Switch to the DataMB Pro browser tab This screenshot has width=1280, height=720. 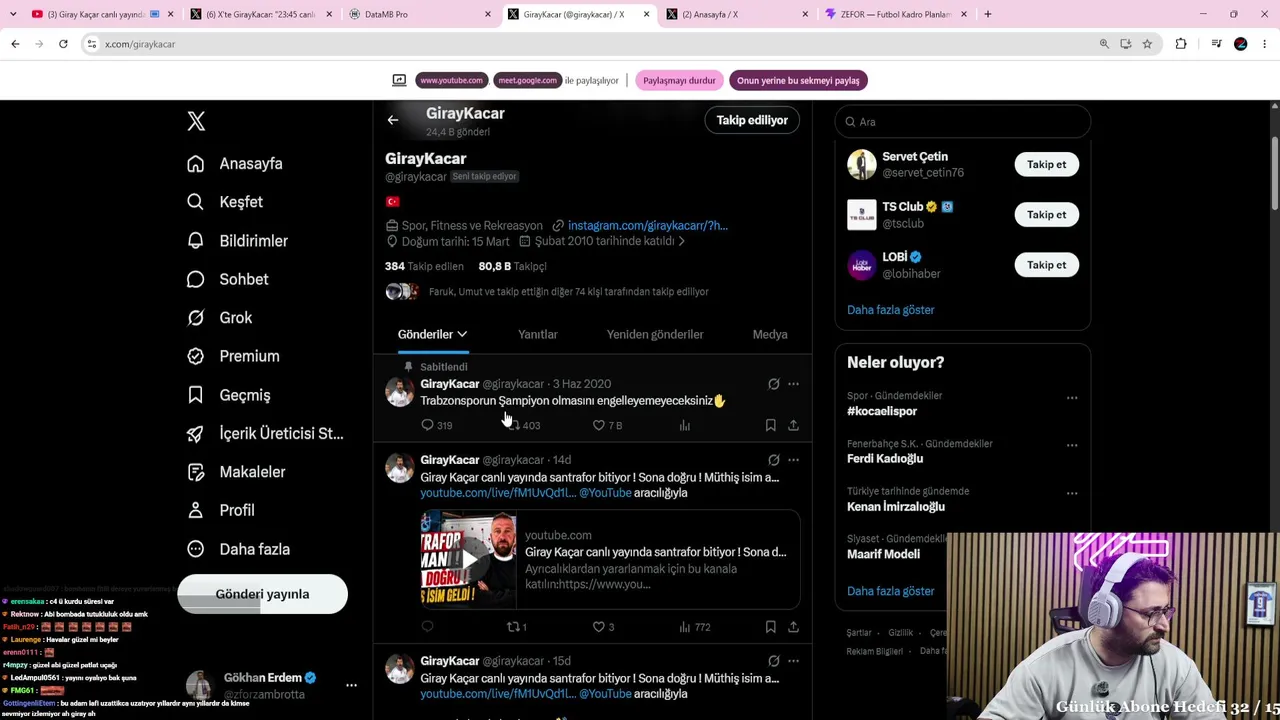coord(421,14)
